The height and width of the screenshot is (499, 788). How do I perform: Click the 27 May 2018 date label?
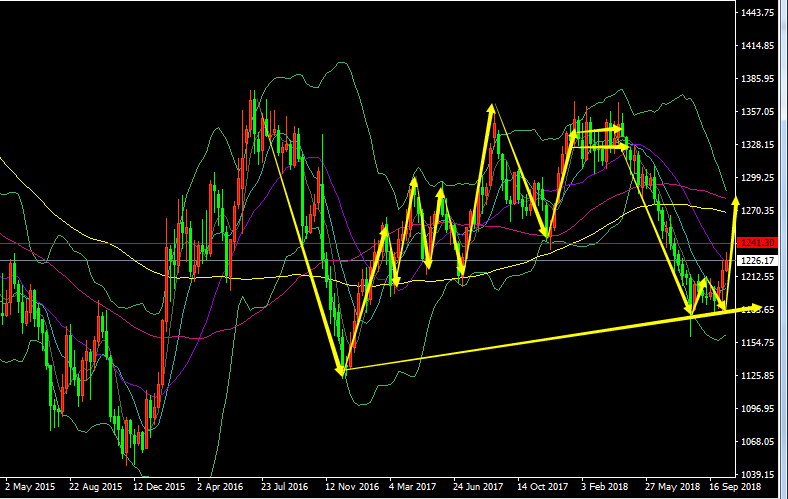[673, 487]
